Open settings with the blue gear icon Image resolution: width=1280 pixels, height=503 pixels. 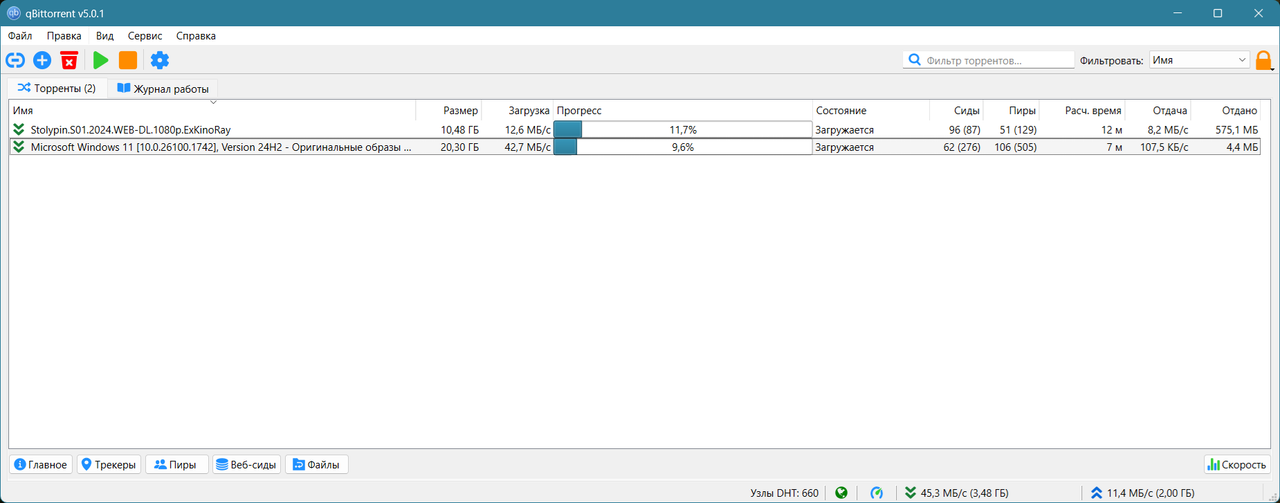coord(159,60)
